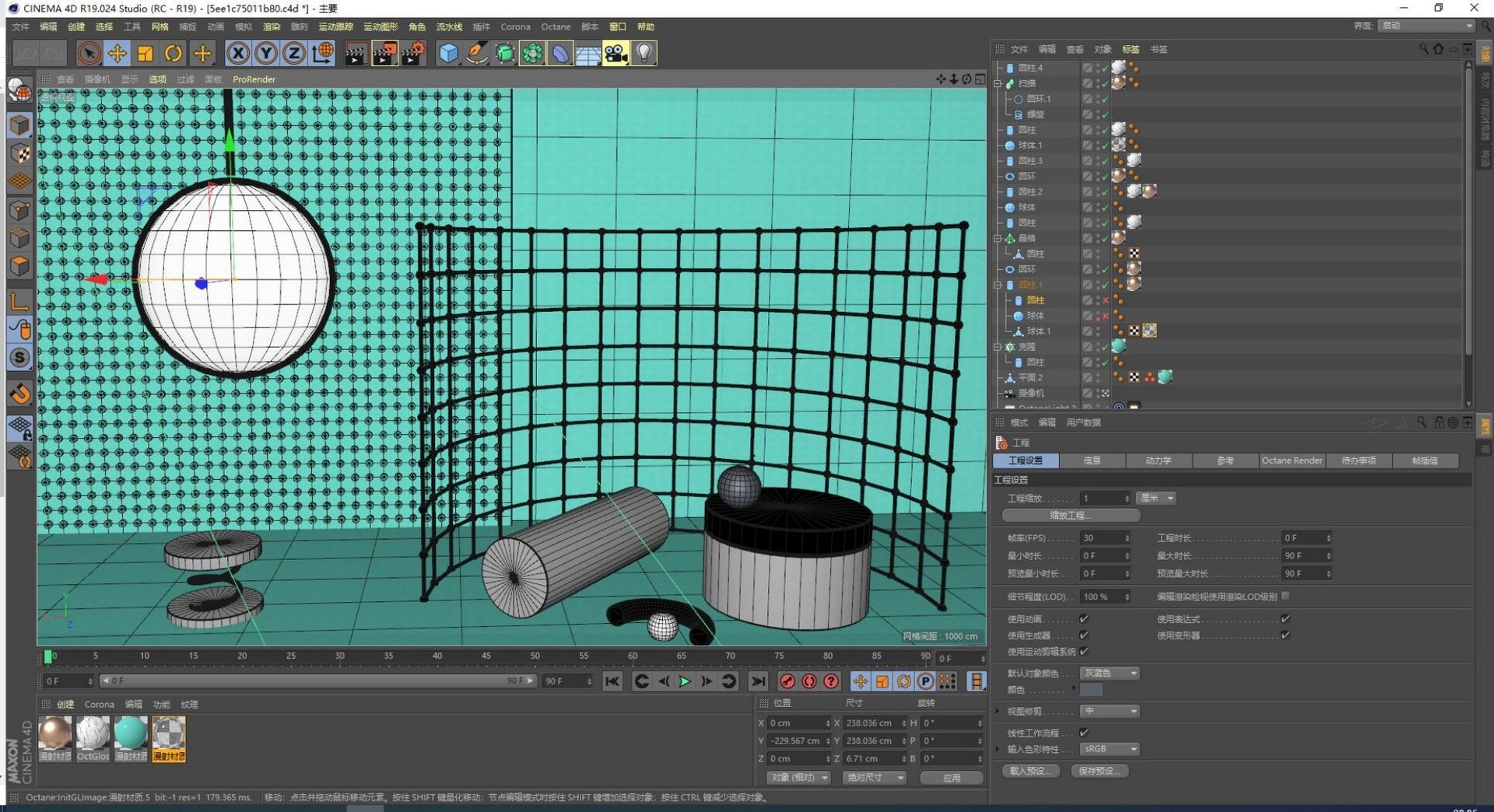This screenshot has height=812, width=1494.
Task: Open Edit Render Settings icon
Action: (x=413, y=54)
